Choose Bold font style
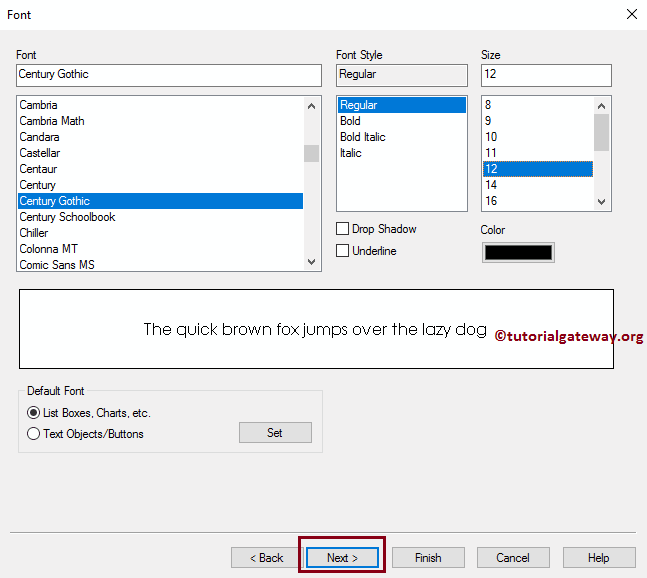This screenshot has width=647, height=578. coord(402,121)
